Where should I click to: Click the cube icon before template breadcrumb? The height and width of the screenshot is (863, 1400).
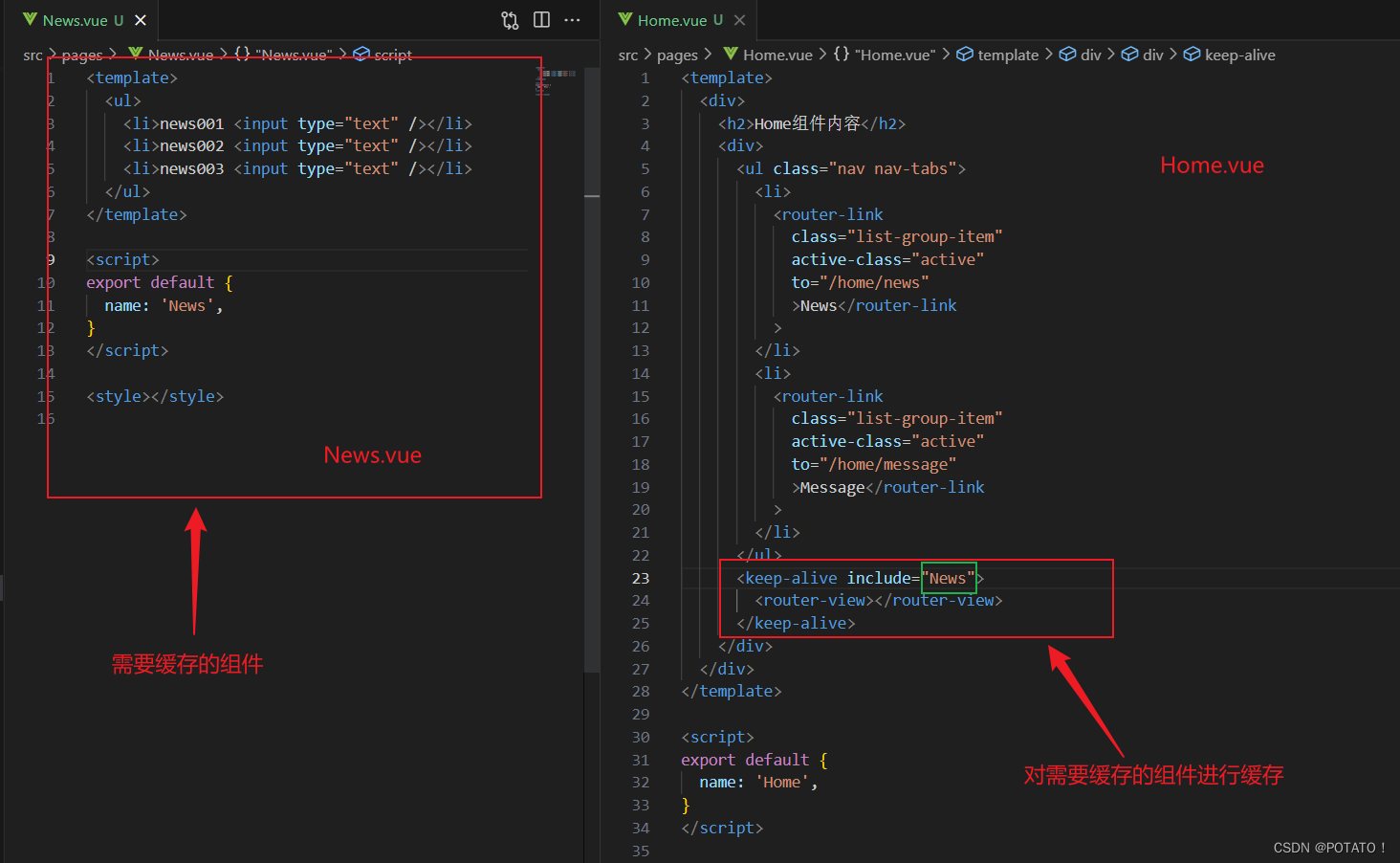(x=965, y=55)
